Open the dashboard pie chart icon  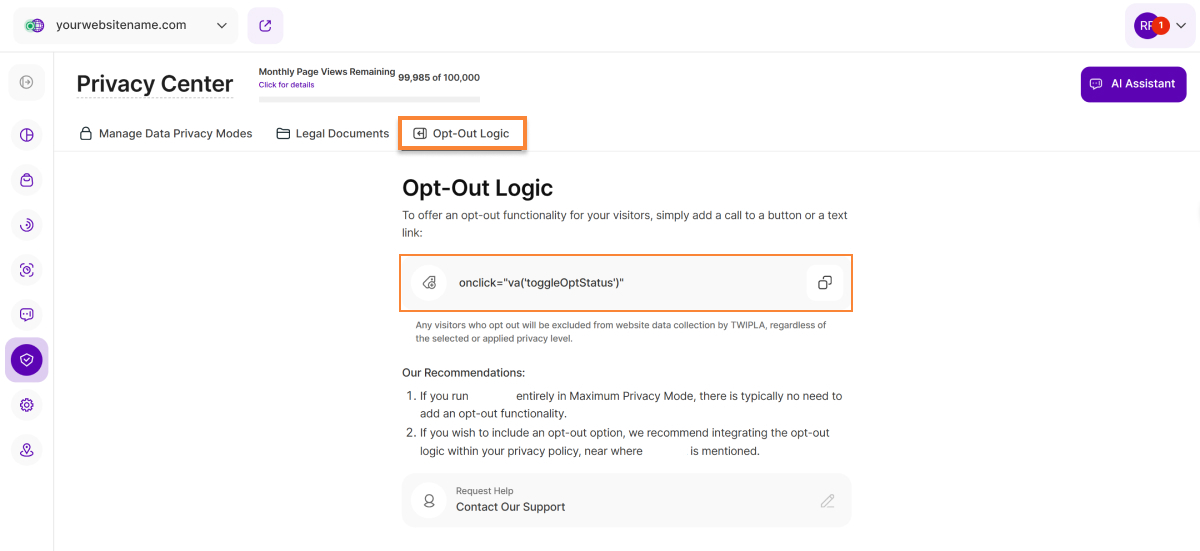pos(27,135)
